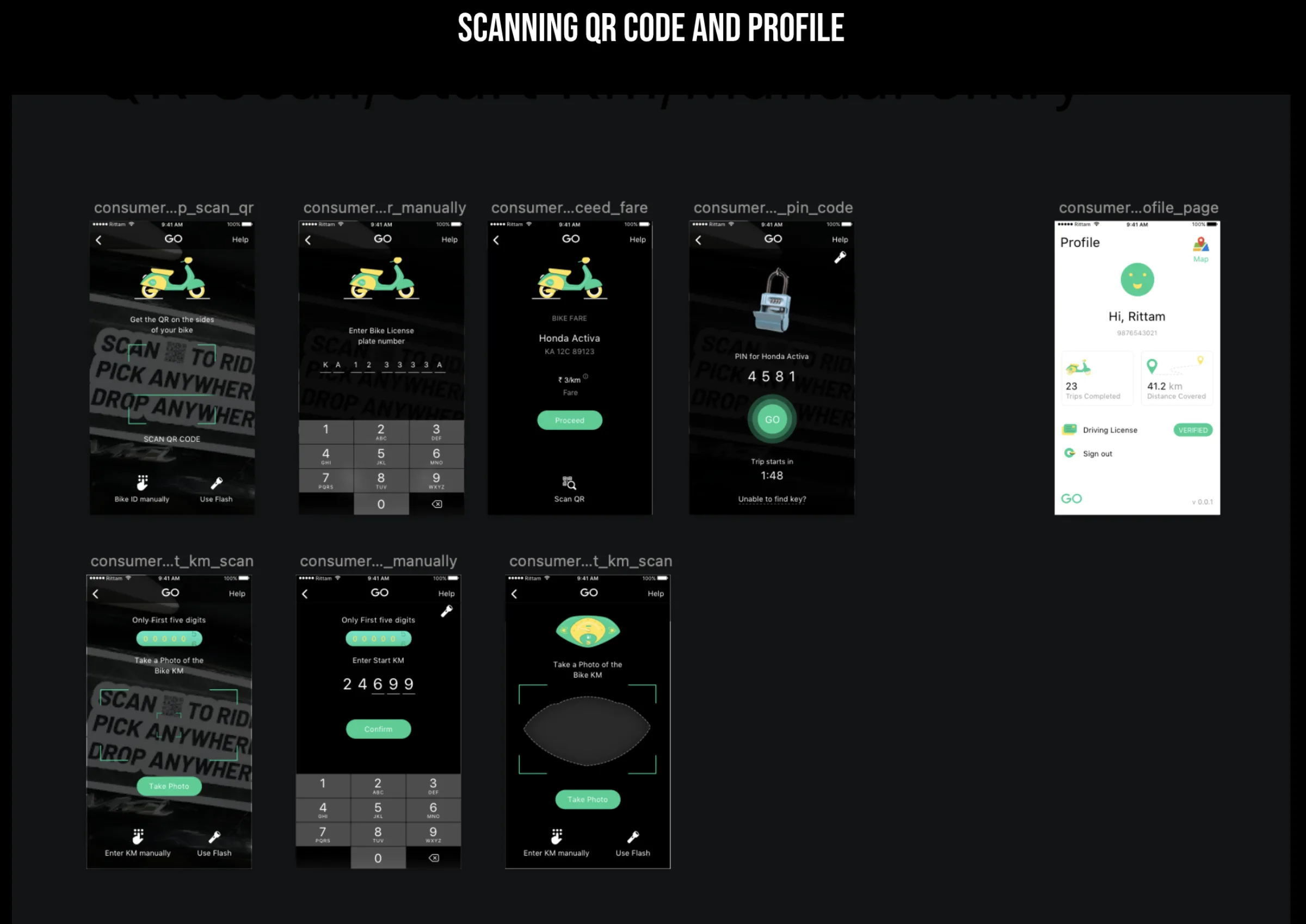The height and width of the screenshot is (924, 1306).
Task: Tap SCAN QR CODE label
Action: (x=172, y=439)
